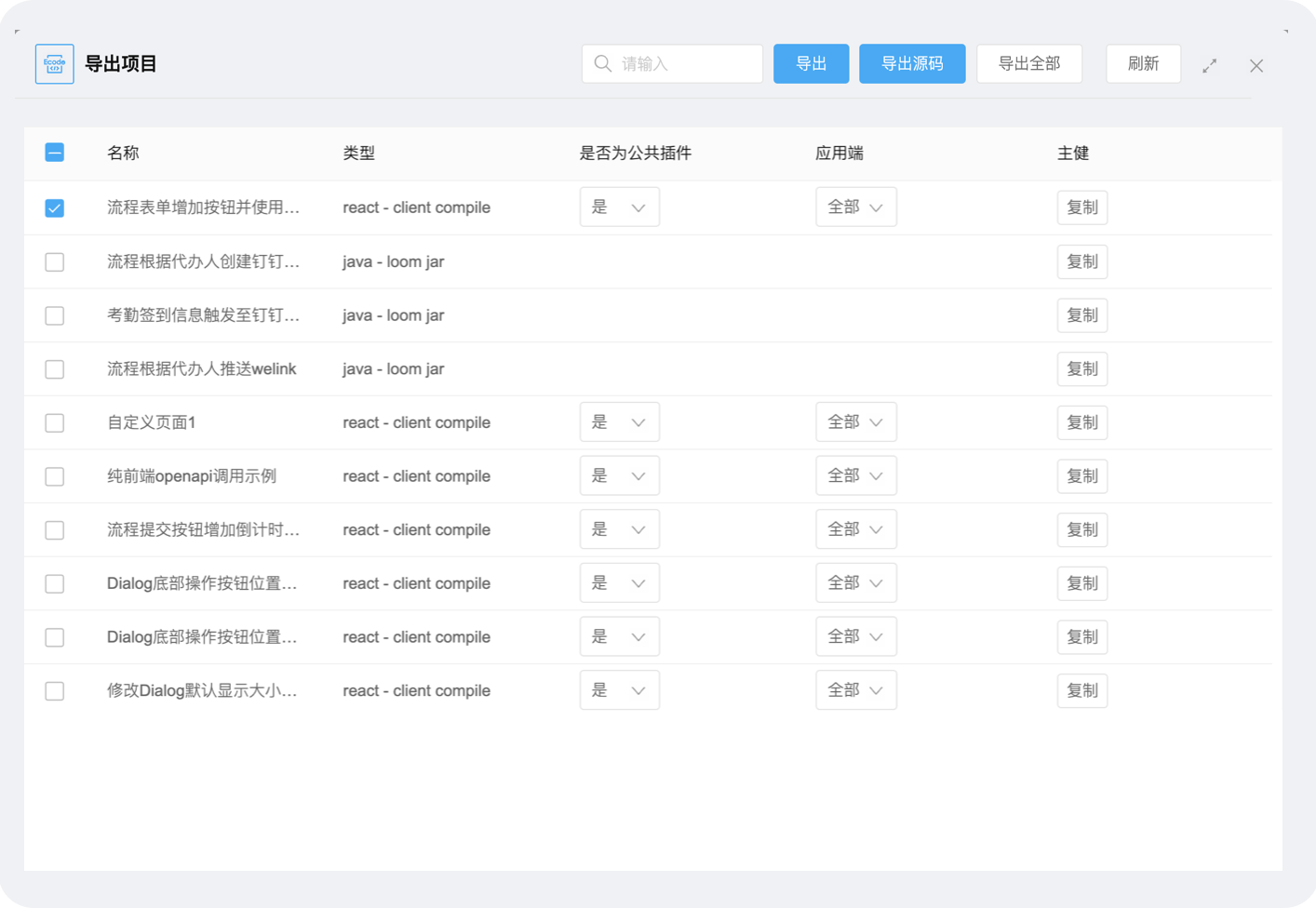Click the 导出全部 button
1316x908 pixels.
tap(1029, 63)
